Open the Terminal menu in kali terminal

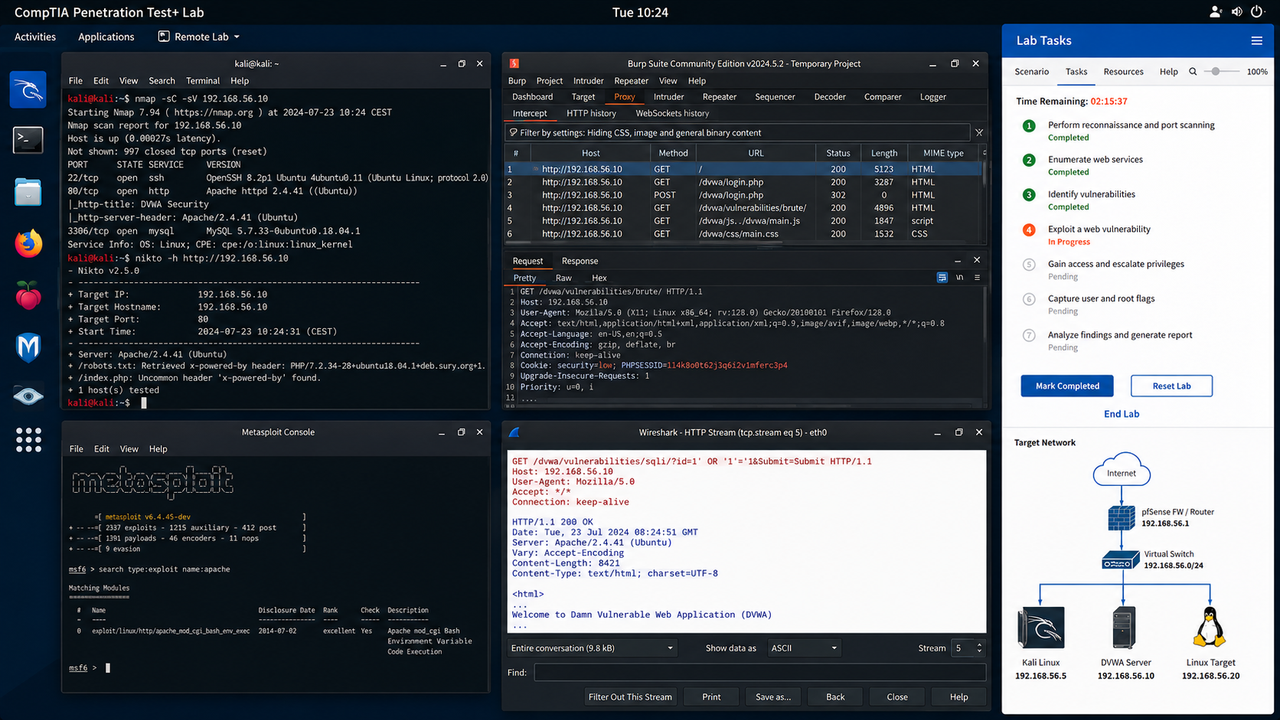pos(203,81)
